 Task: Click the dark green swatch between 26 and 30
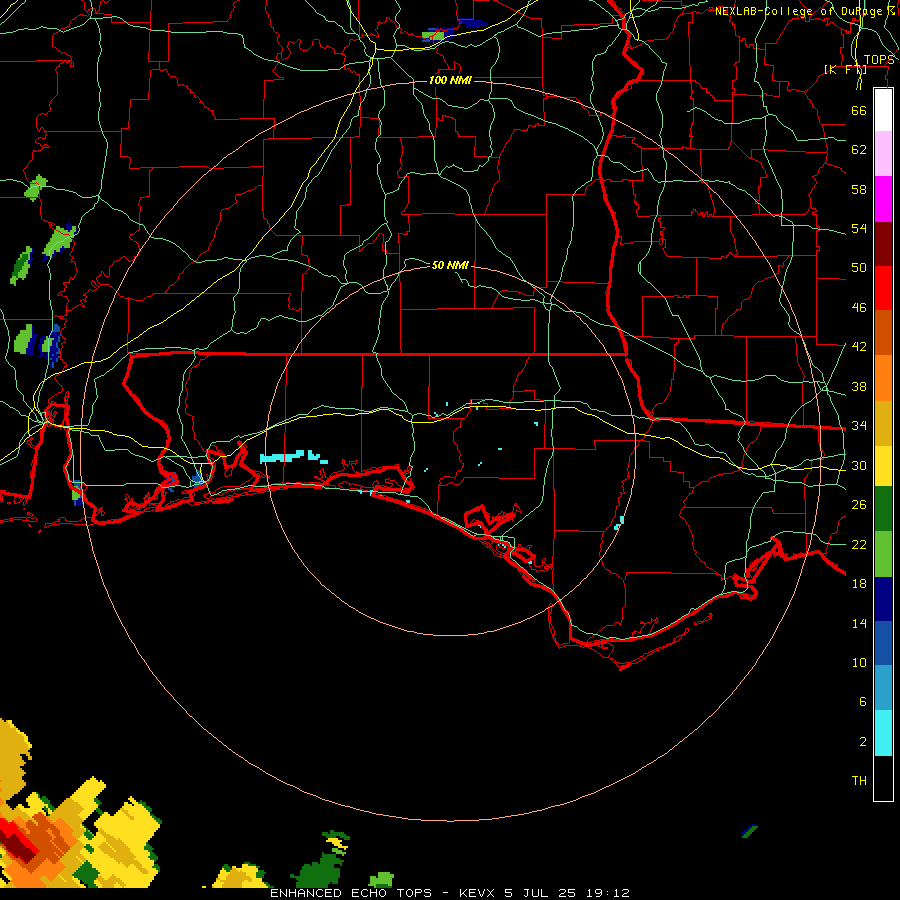click(x=883, y=509)
